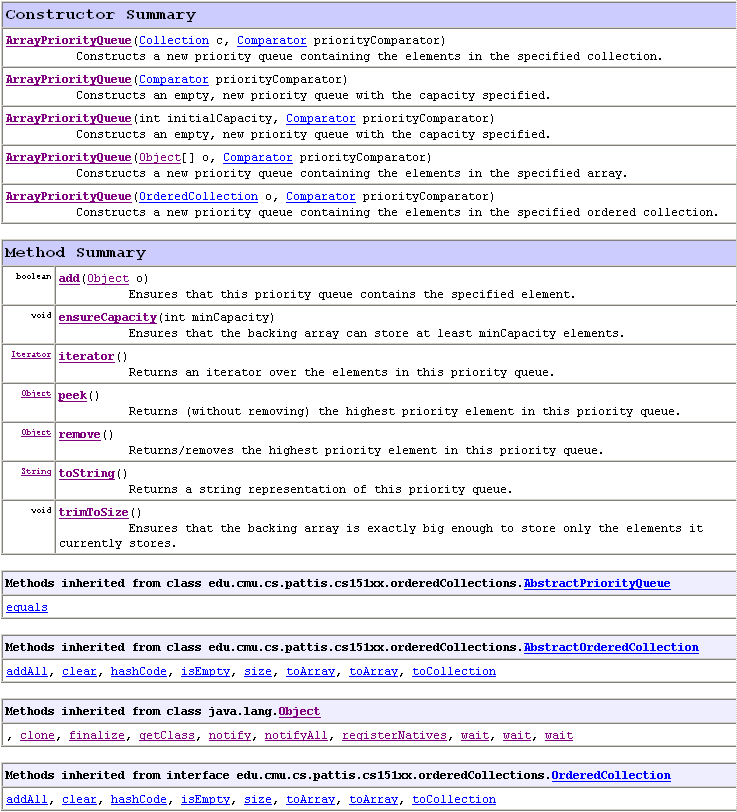The width and height of the screenshot is (737, 812).
Task: Click the notifyAll inherited method link
Action: point(296,735)
